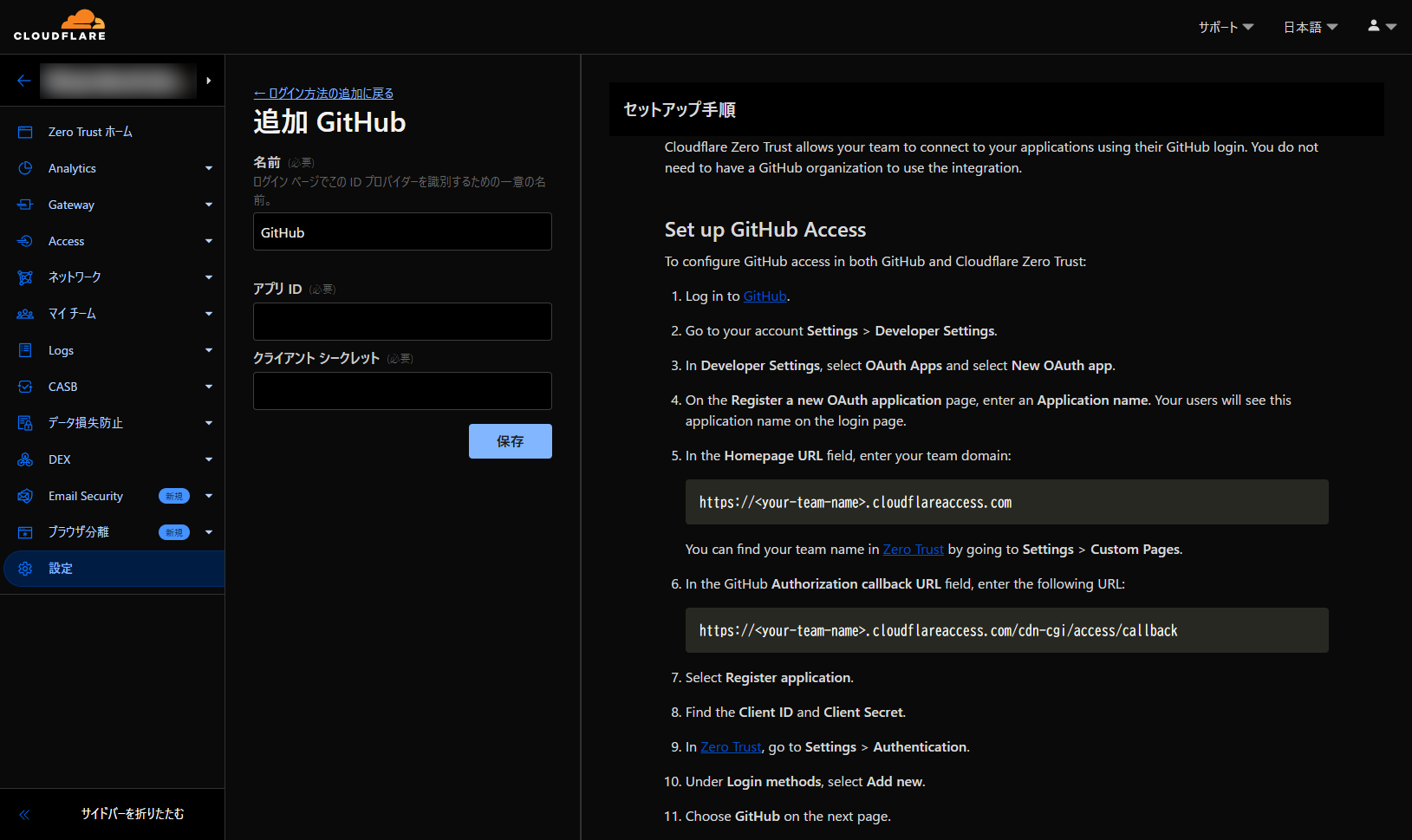
Task: Click the Zero Trust home icon
Action: (x=25, y=132)
